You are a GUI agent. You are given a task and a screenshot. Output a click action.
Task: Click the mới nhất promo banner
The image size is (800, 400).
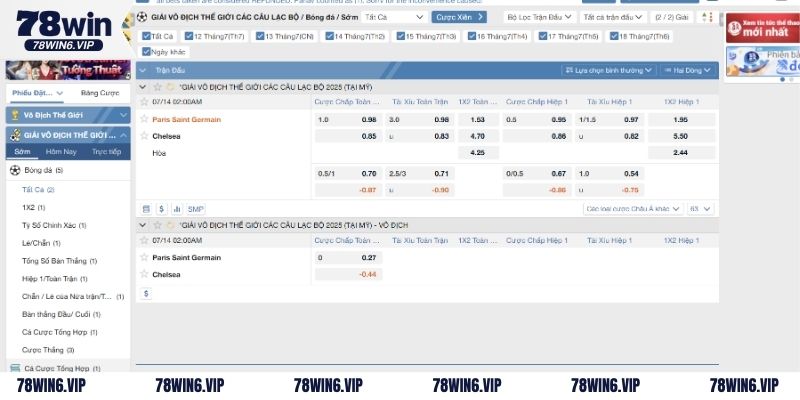pyautogui.click(x=762, y=28)
